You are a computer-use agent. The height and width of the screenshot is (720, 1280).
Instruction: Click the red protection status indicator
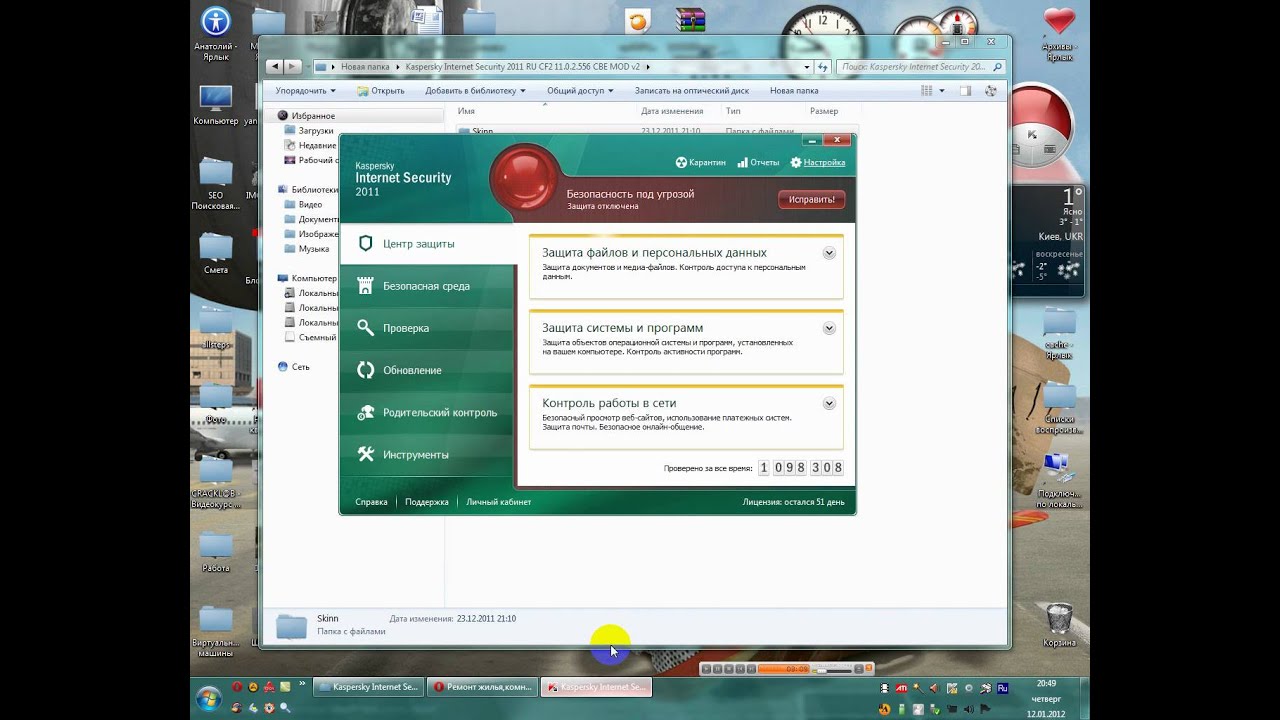[527, 177]
